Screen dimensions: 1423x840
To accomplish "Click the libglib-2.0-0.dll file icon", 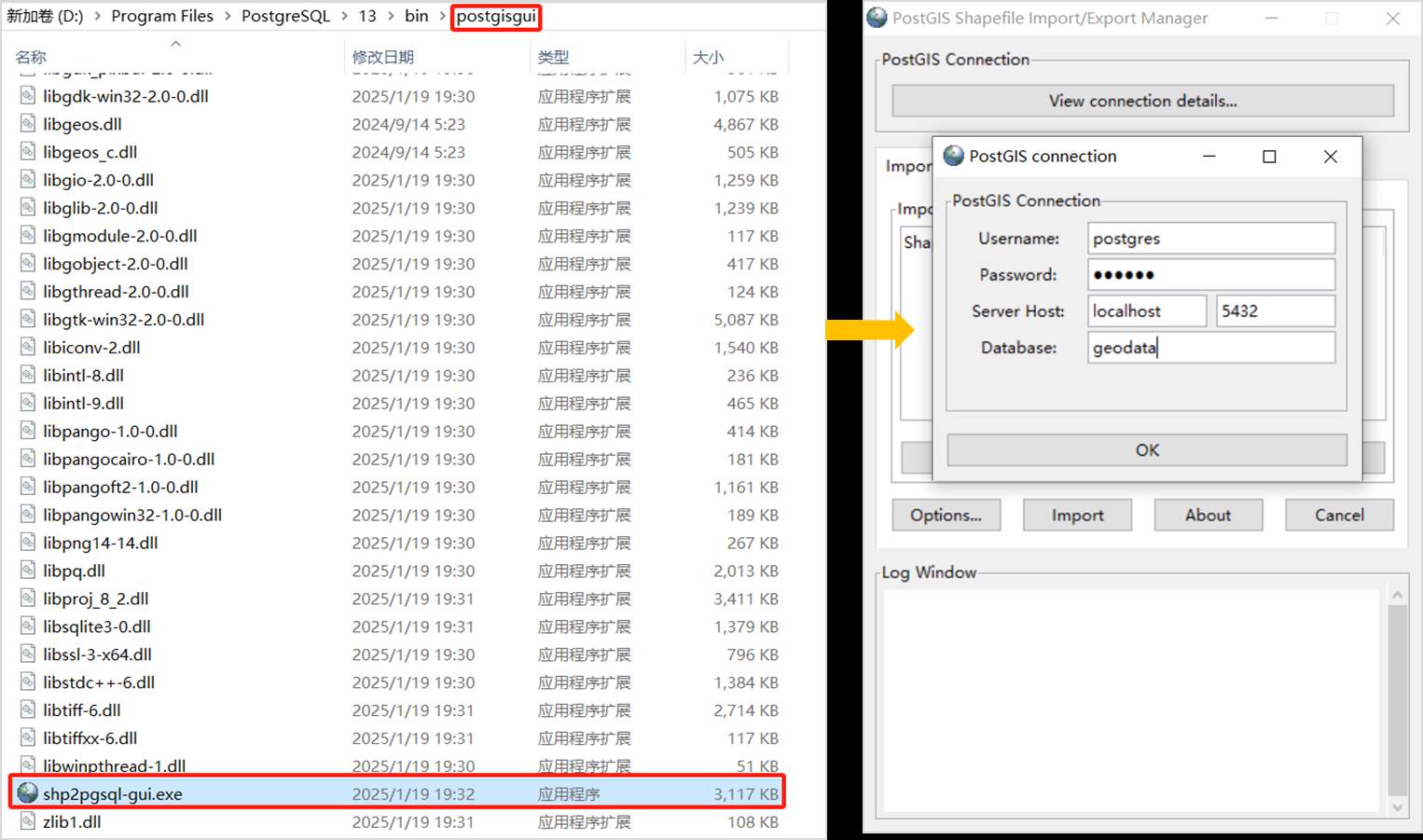I will coord(28,208).
